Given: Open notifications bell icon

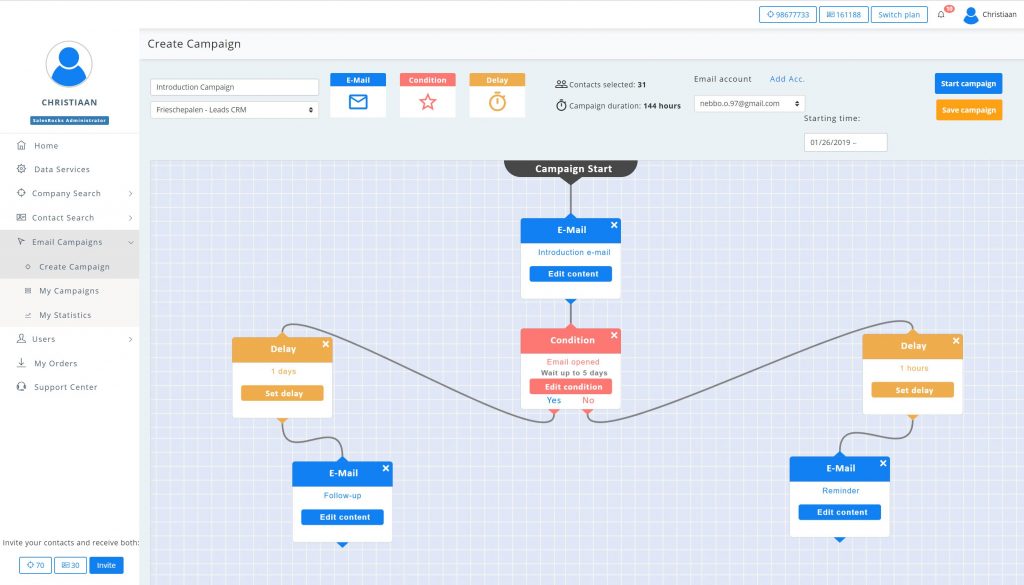Looking at the screenshot, I should tap(941, 15).
